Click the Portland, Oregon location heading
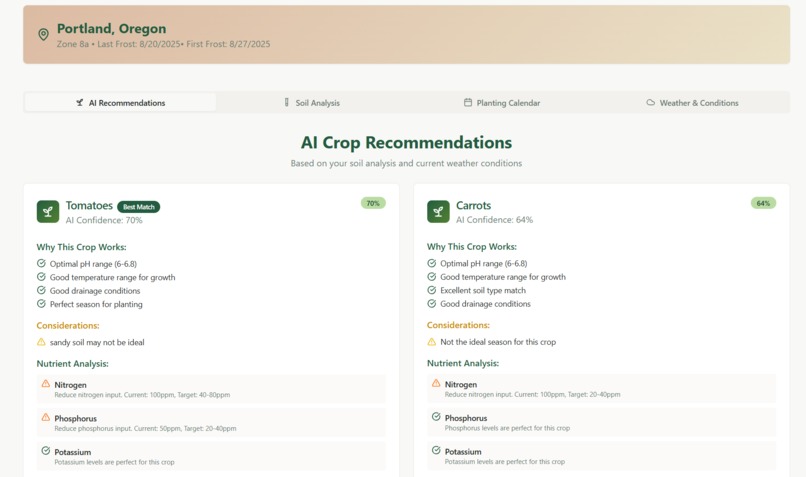Screen dimensions: 806x477 112,29
